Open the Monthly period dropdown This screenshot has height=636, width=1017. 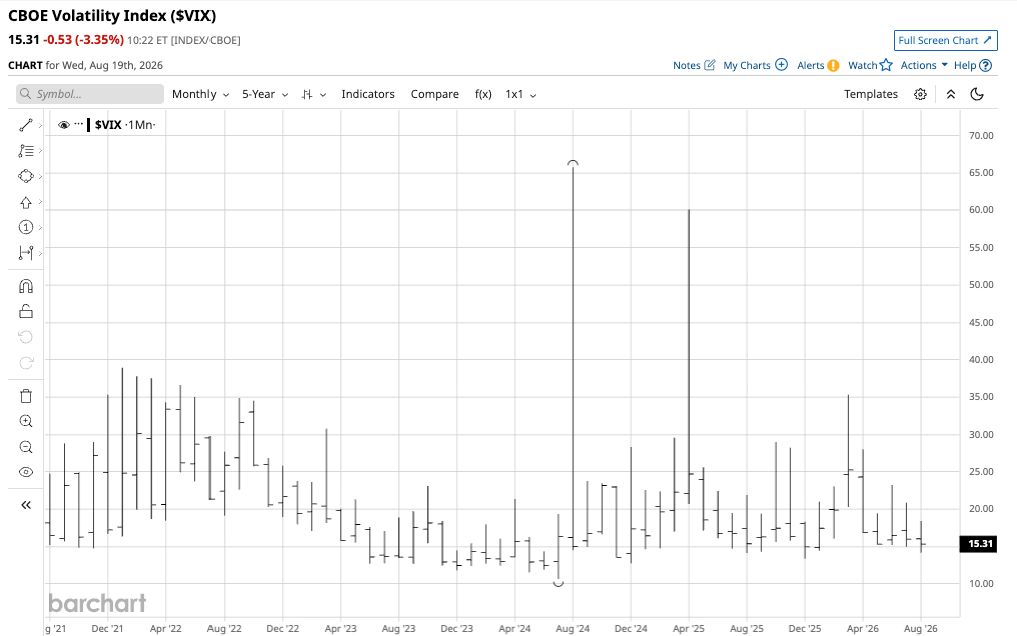(200, 94)
